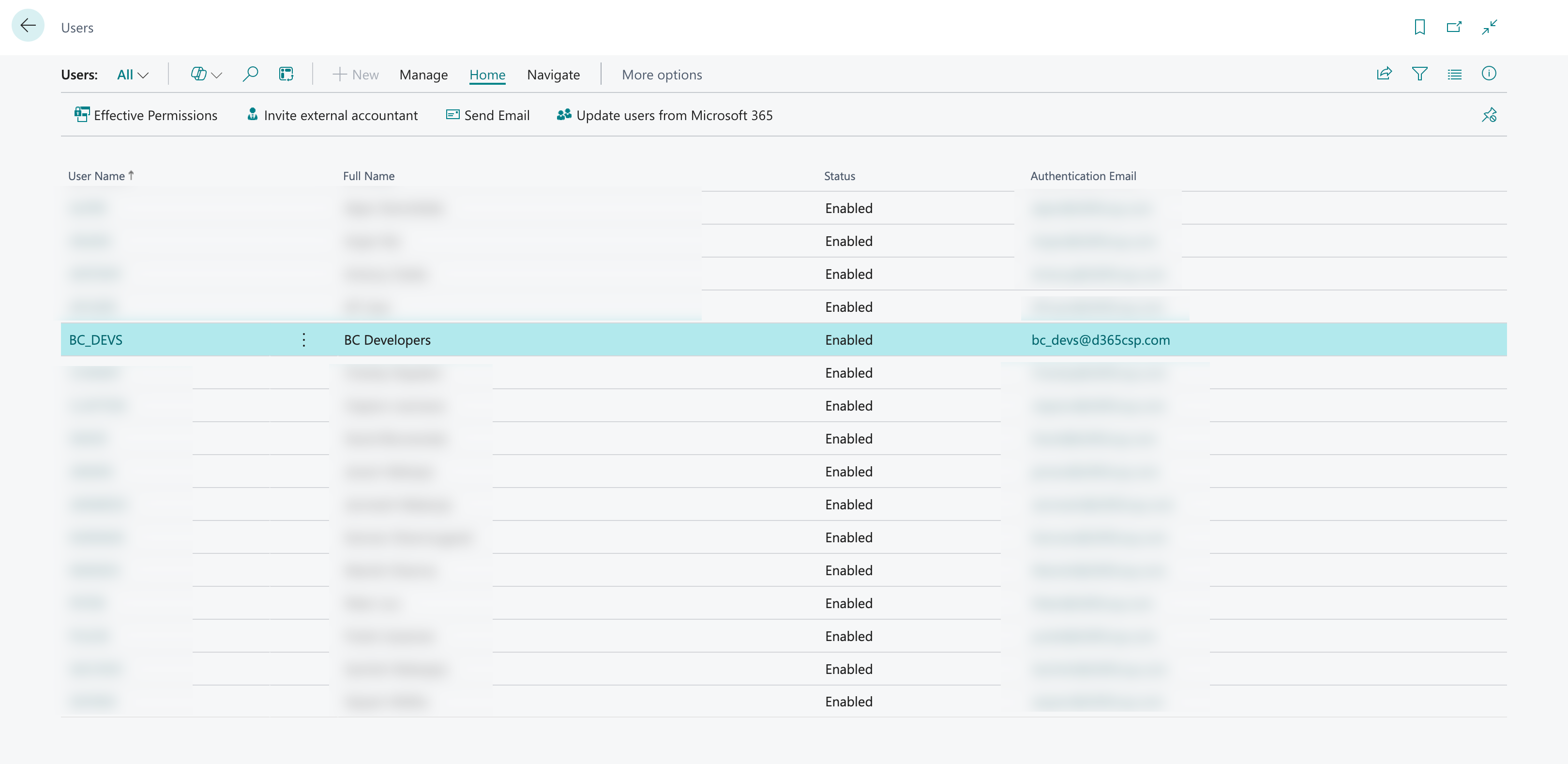Sort by User Name column header
Image resolution: width=1568 pixels, height=764 pixels.
[96, 176]
